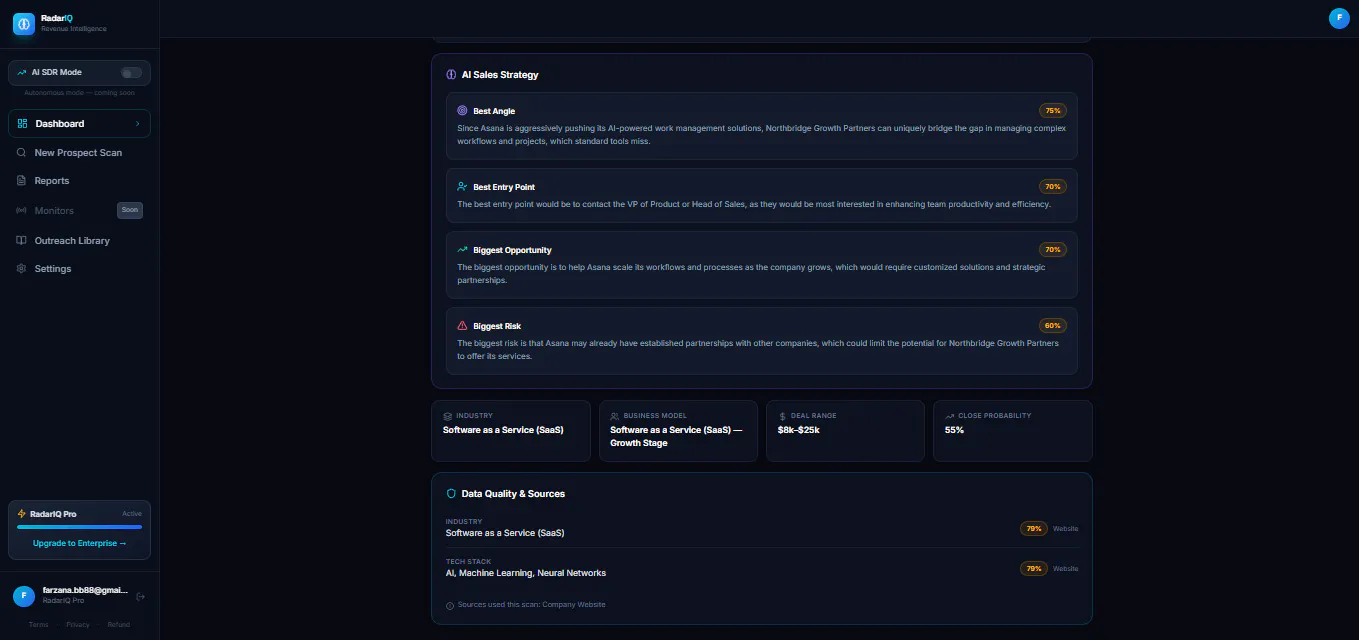Open the Outreach Library
Image resolution: width=1359 pixels, height=640 pixels.
[79, 241]
